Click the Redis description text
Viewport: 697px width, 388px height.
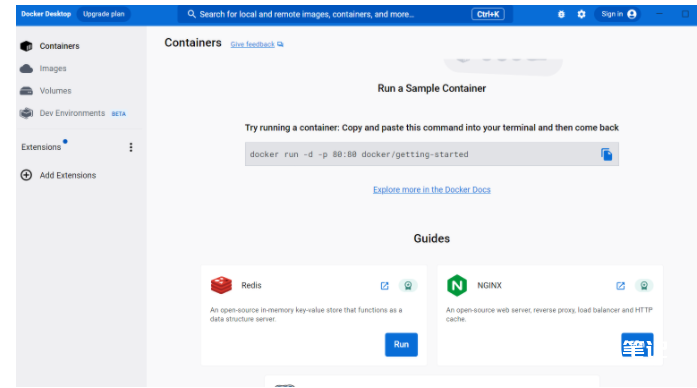pyautogui.click(x=306, y=314)
